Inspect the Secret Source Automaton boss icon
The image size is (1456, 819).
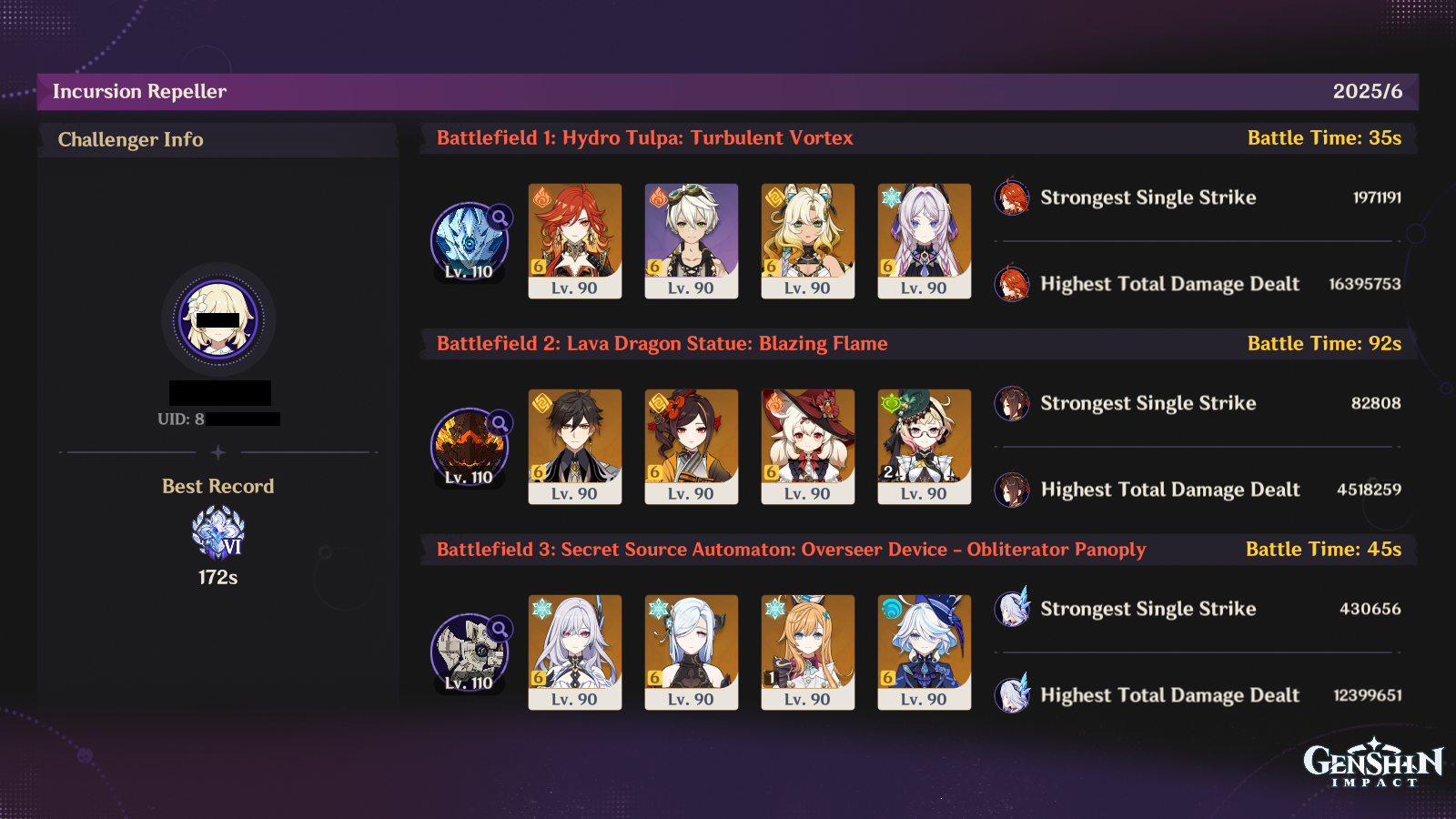pyautogui.click(x=470, y=652)
